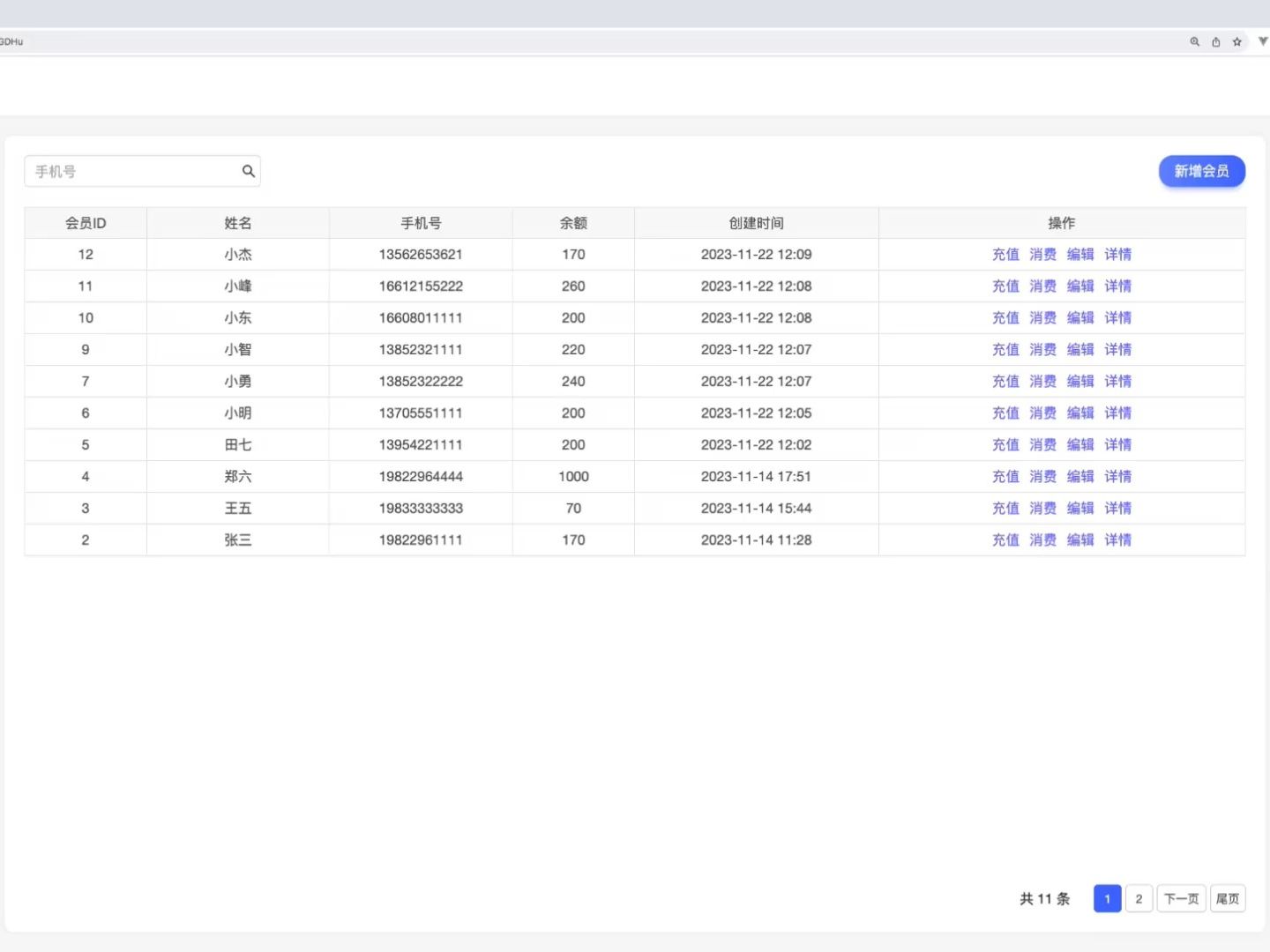Click creation time 2023-11-14 15:44
Screen dimensions: 1270x952
click(756, 508)
